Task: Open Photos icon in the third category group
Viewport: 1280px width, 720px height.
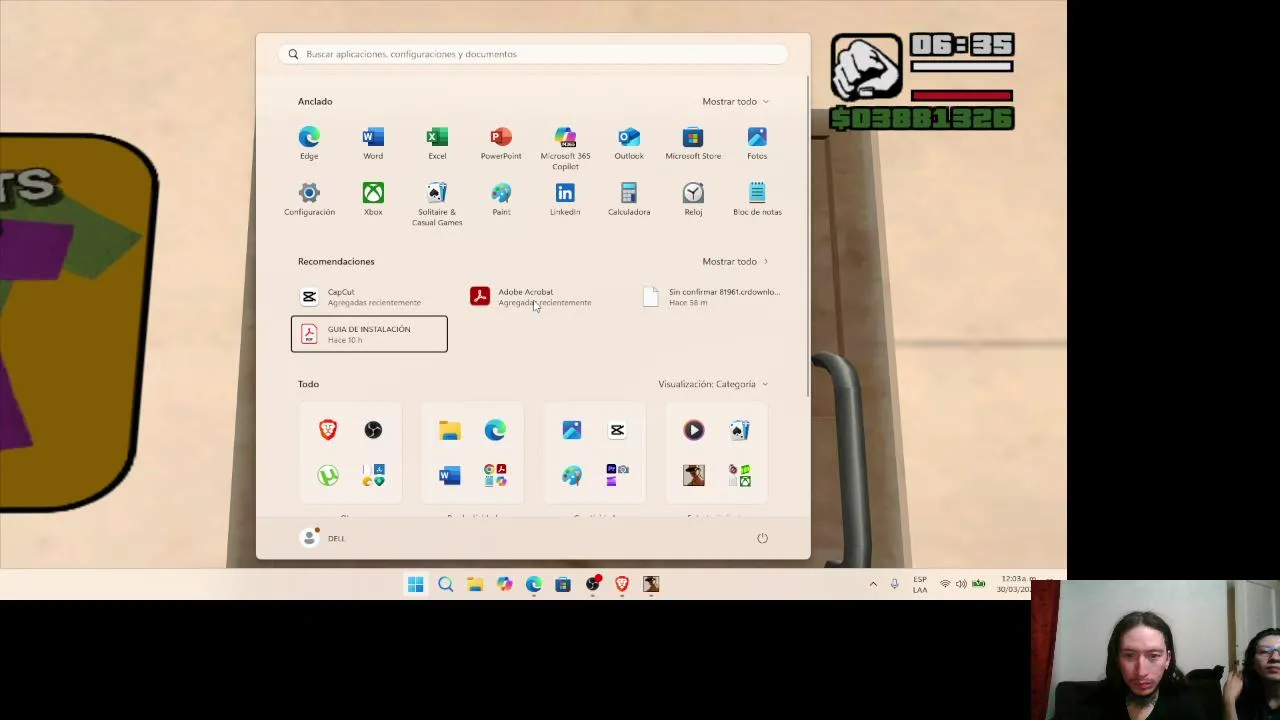Action: pos(572,430)
